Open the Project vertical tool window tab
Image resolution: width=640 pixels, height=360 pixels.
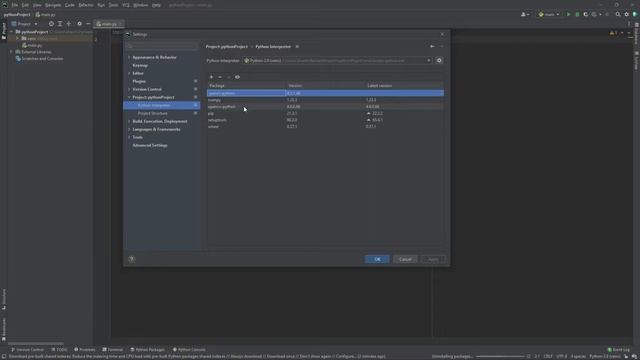4,31
